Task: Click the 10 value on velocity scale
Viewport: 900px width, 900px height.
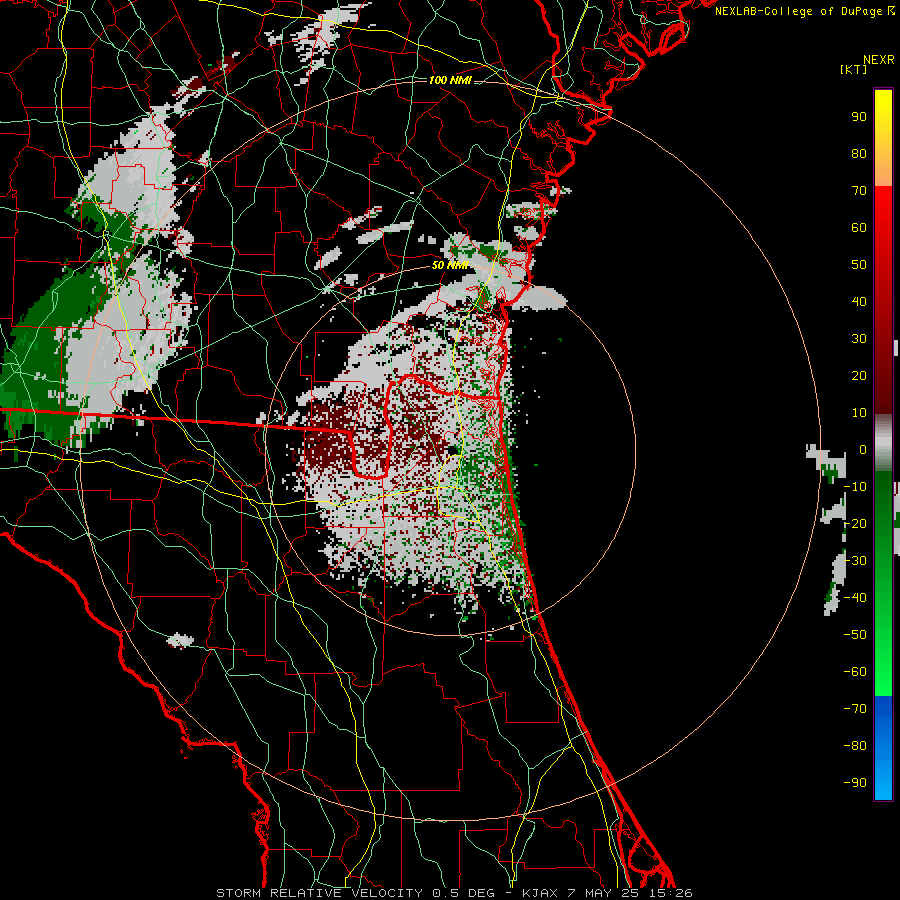Action: point(859,413)
